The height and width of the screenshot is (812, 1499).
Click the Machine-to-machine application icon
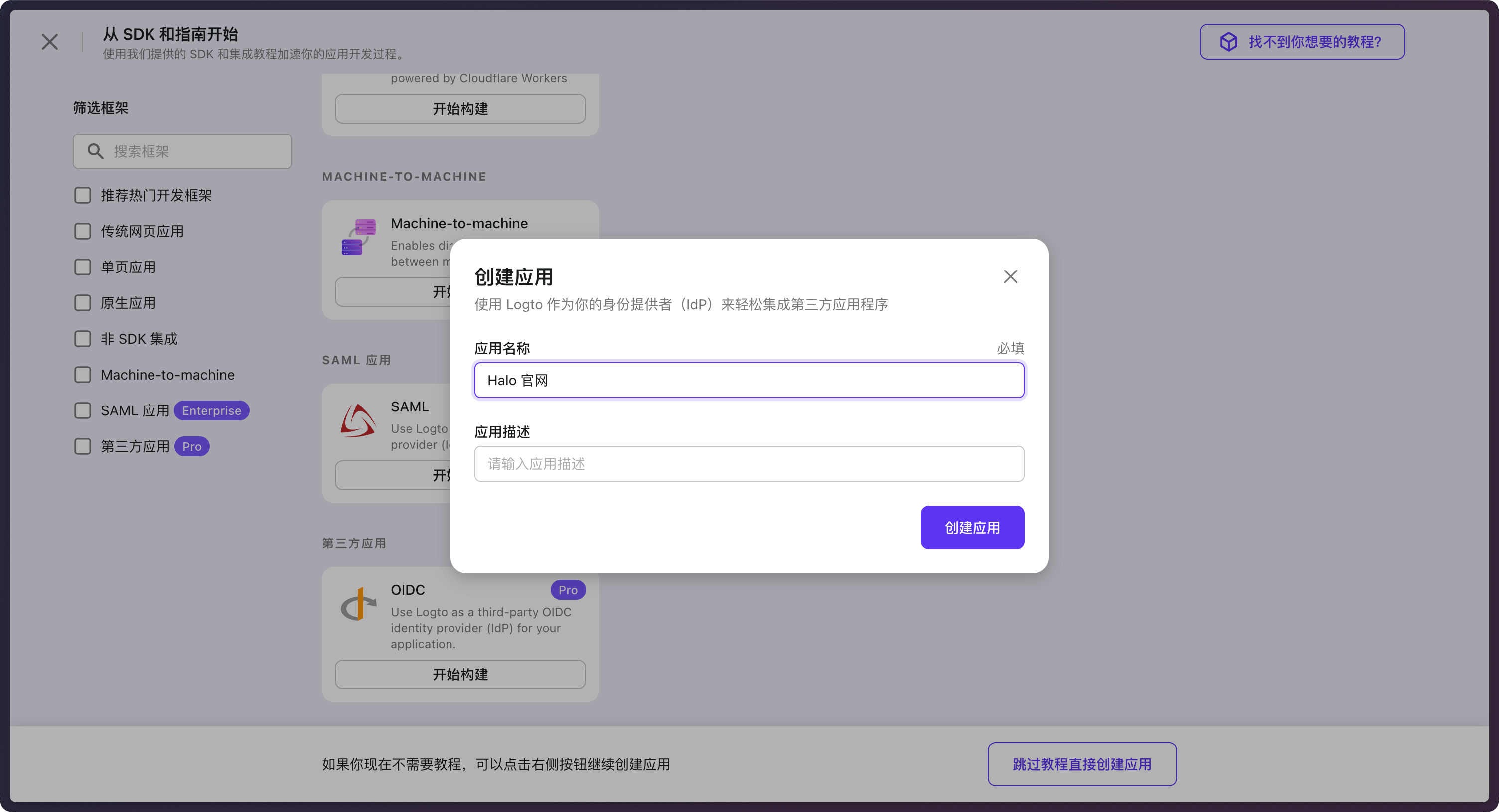click(x=359, y=237)
